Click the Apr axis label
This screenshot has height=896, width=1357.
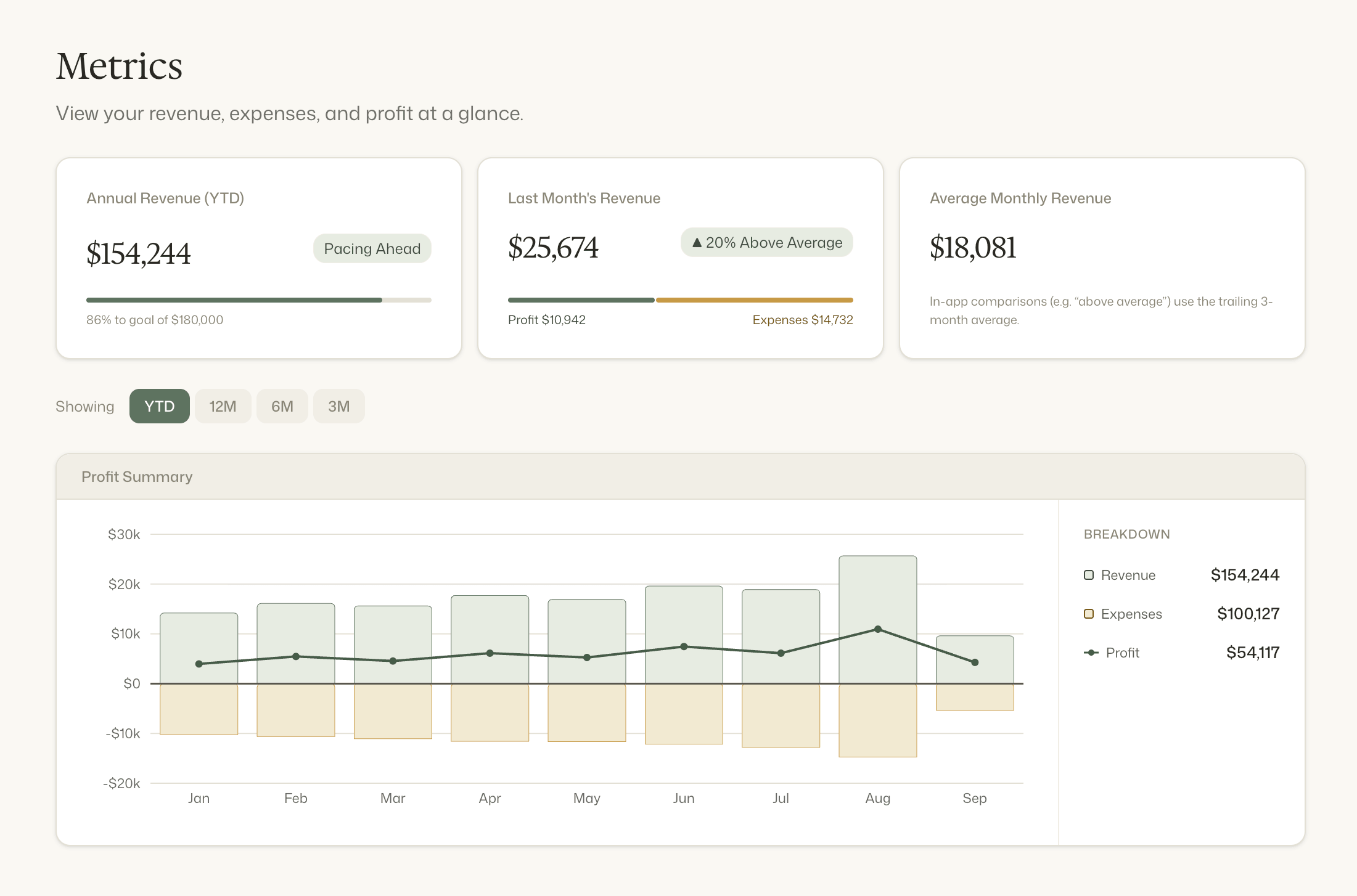click(490, 798)
